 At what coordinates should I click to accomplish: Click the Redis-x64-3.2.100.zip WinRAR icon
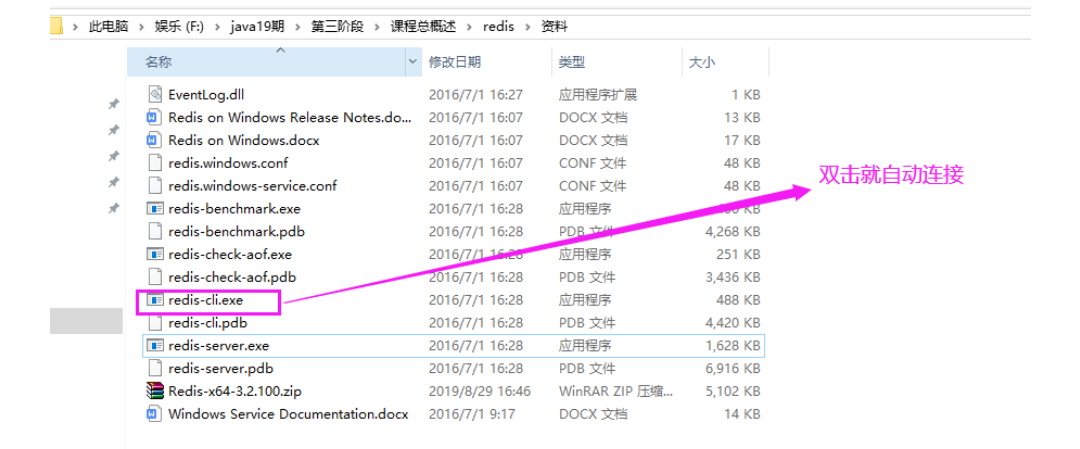coord(155,391)
